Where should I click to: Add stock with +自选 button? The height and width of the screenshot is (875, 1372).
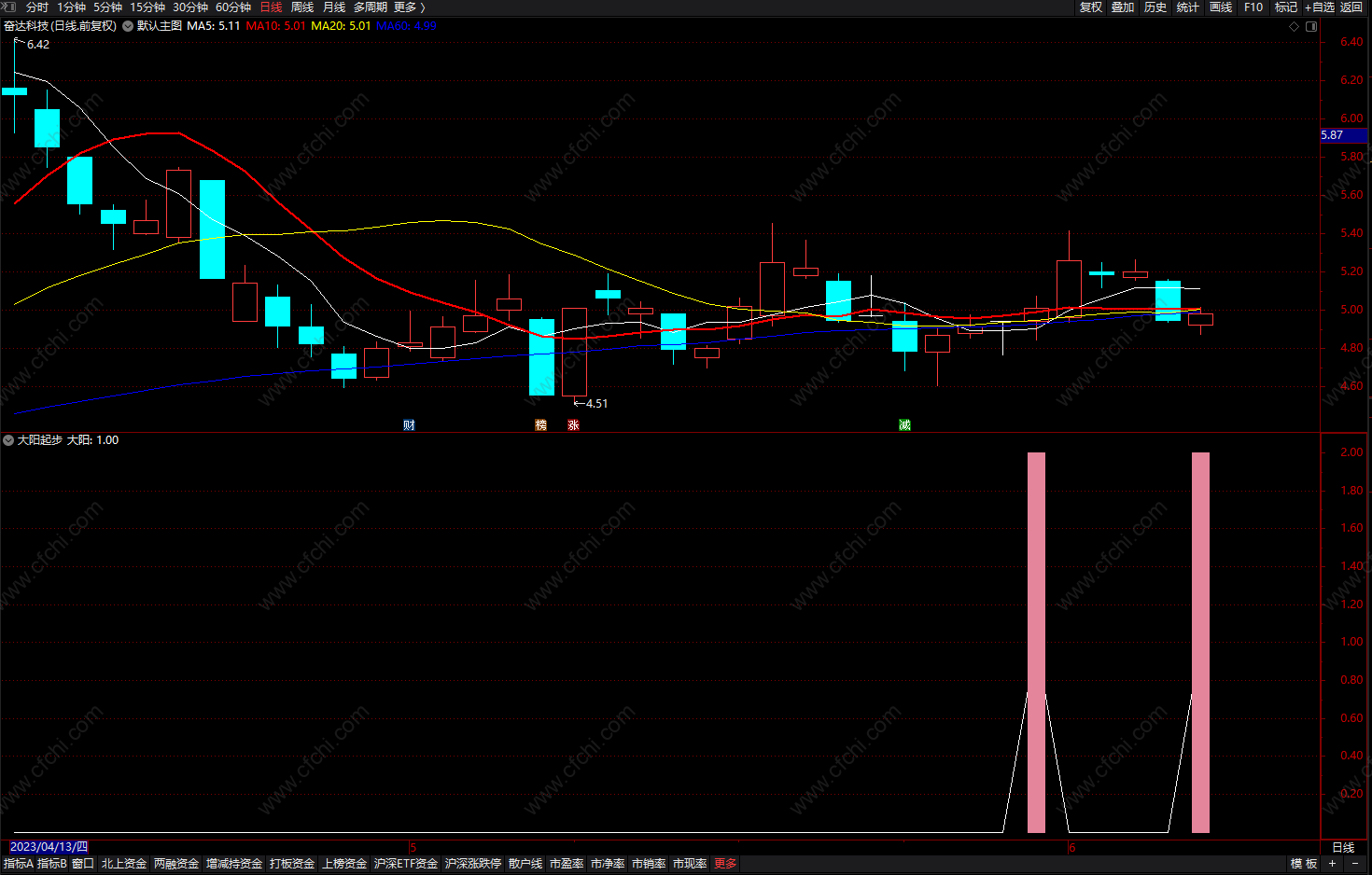[x=1320, y=7]
